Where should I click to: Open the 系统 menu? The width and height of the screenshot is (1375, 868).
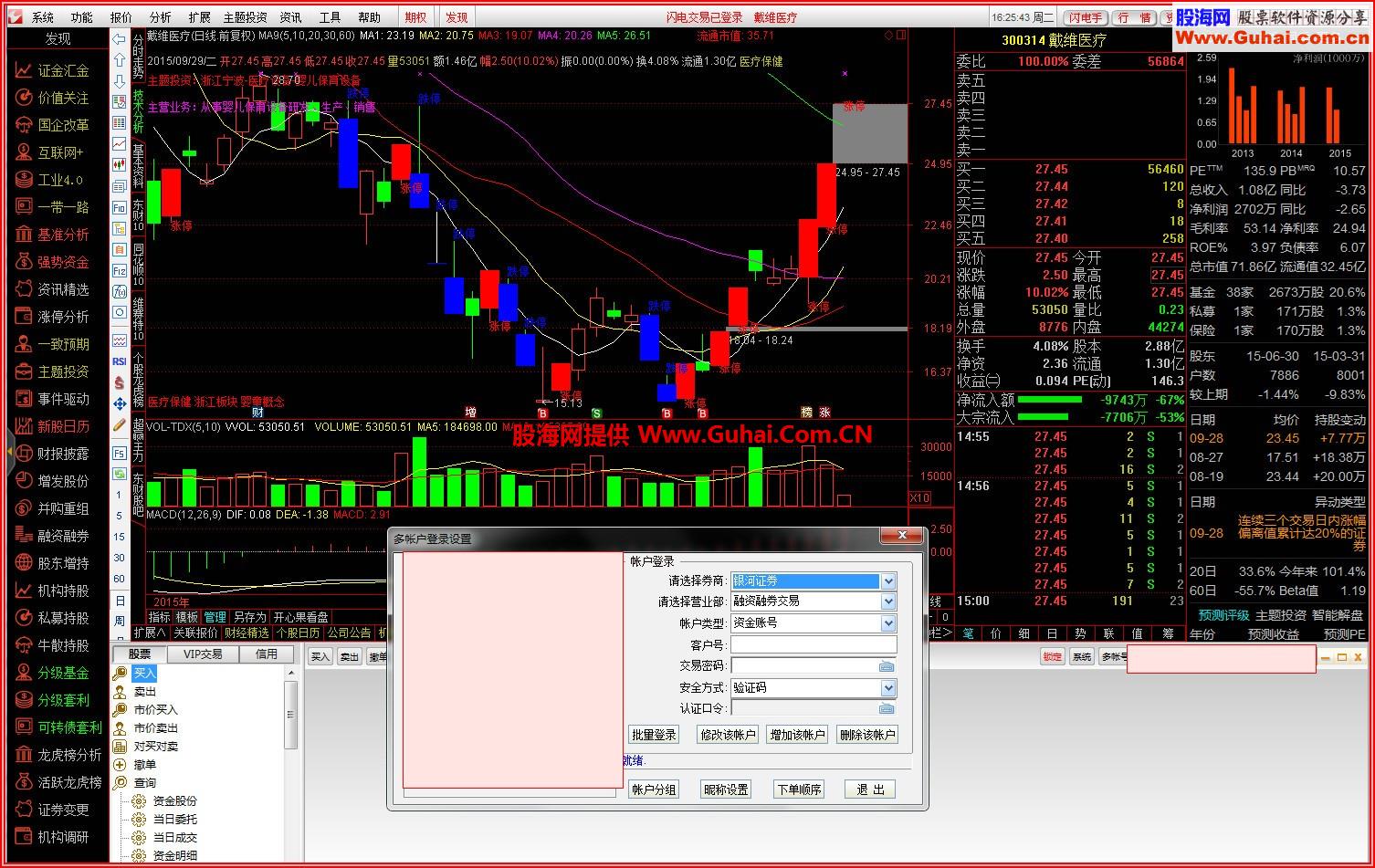42,17
